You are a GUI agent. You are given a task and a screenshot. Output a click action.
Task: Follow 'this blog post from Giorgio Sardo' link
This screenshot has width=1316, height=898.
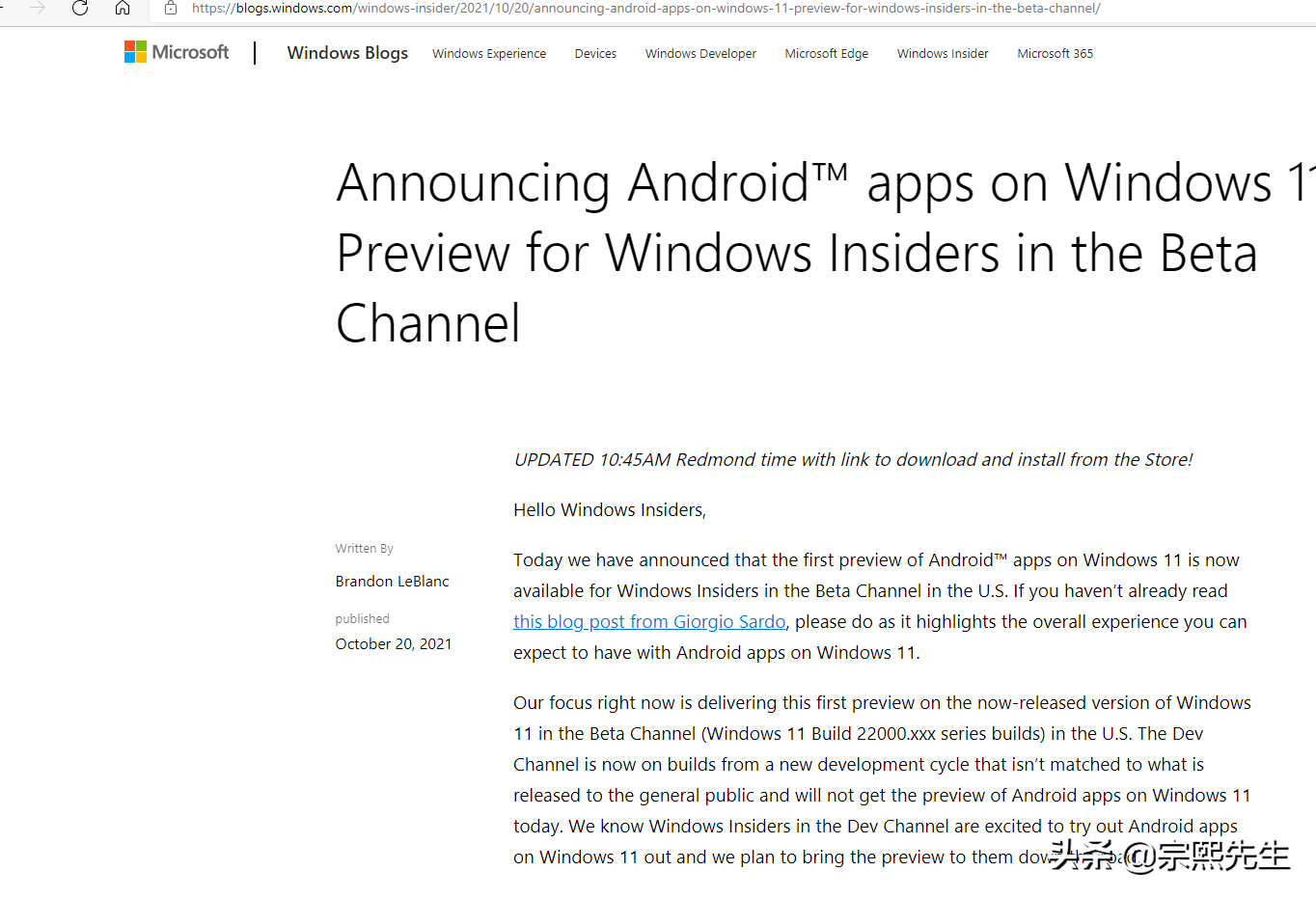649,622
